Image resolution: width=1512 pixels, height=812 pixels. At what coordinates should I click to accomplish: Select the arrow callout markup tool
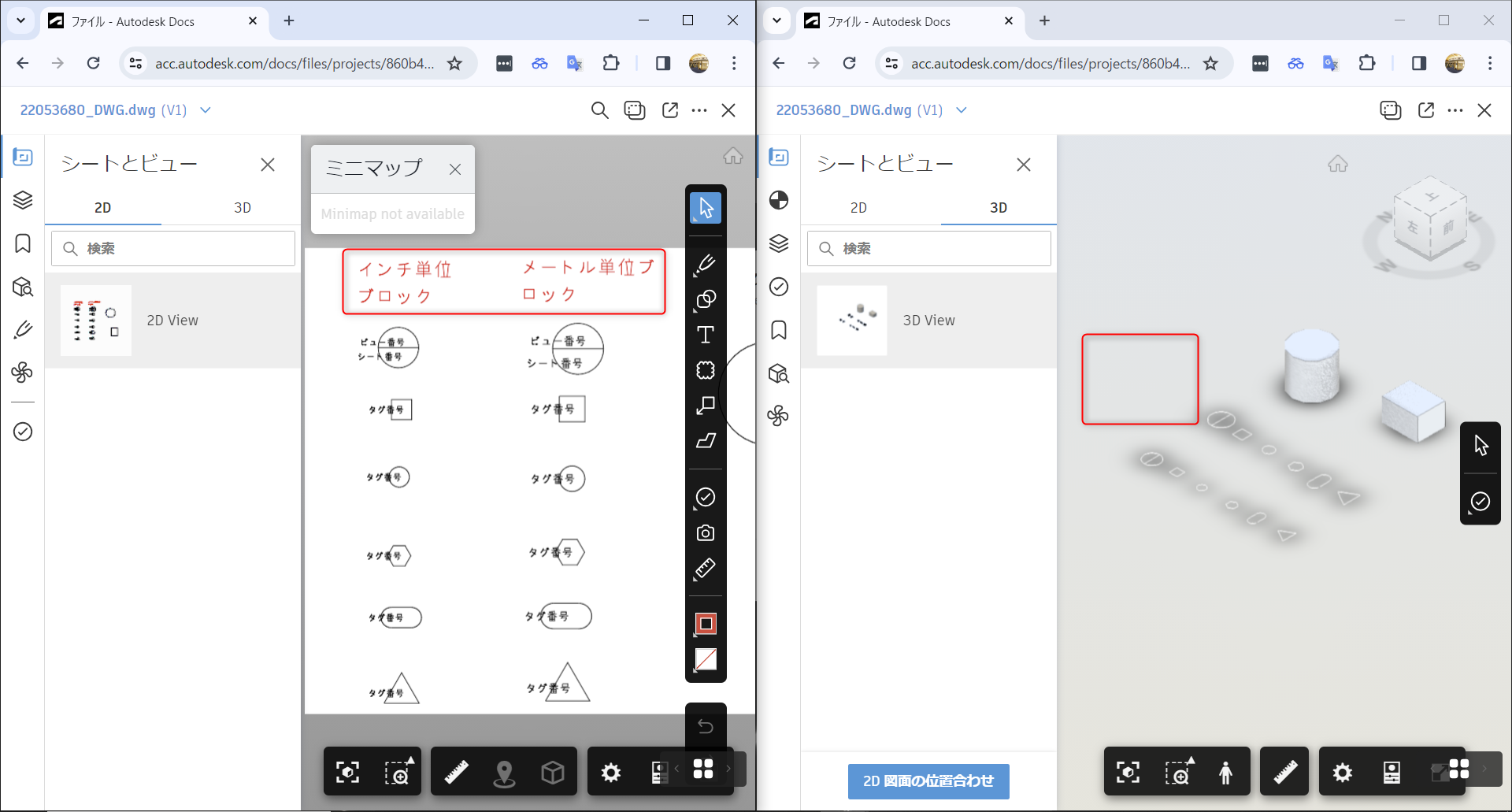706,406
